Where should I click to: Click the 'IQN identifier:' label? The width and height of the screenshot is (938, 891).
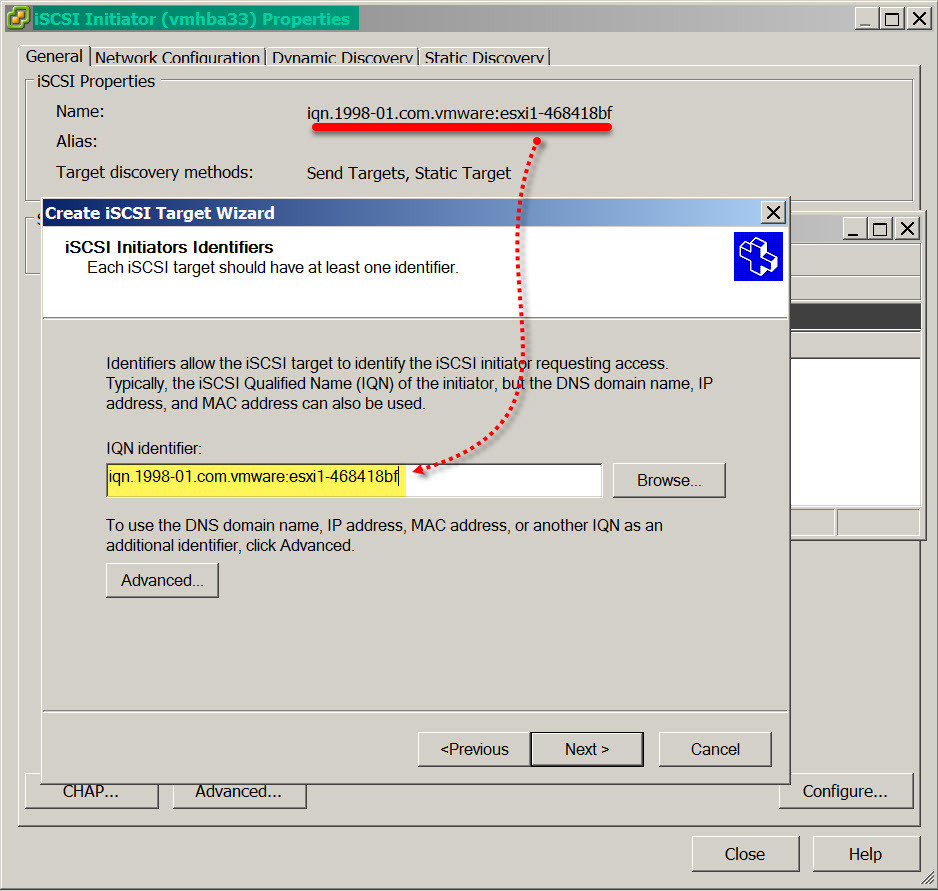[x=154, y=448]
